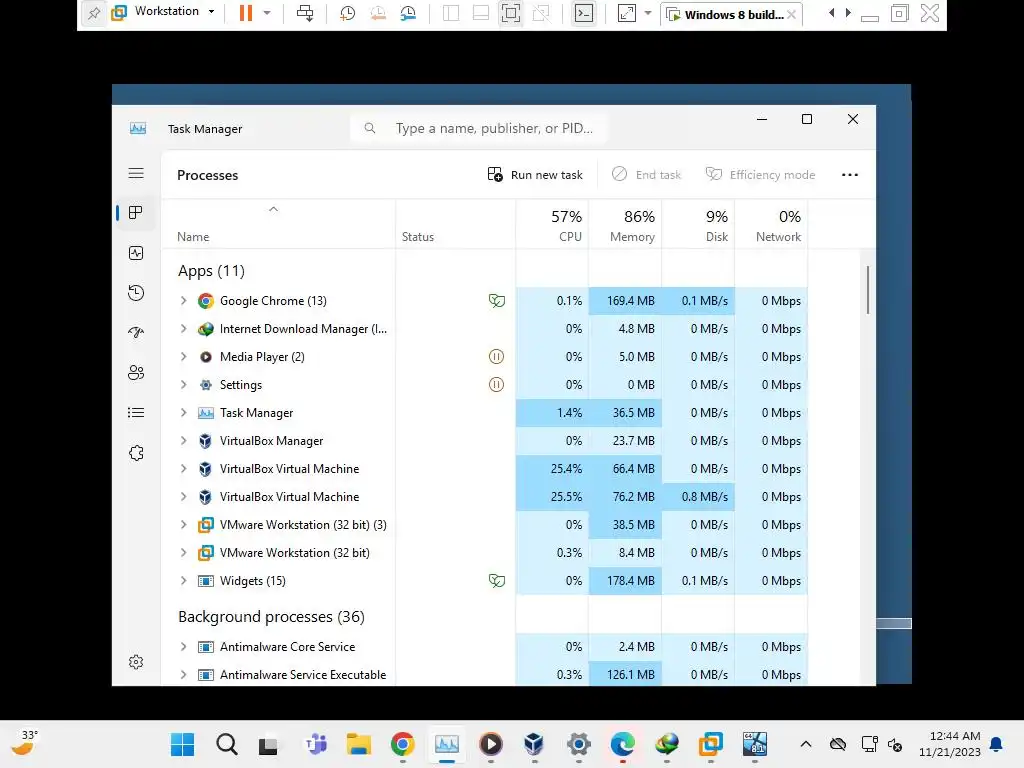Viewport: 1024px width, 768px height.
Task: Open Task Manager settings gear
Action: (x=136, y=662)
